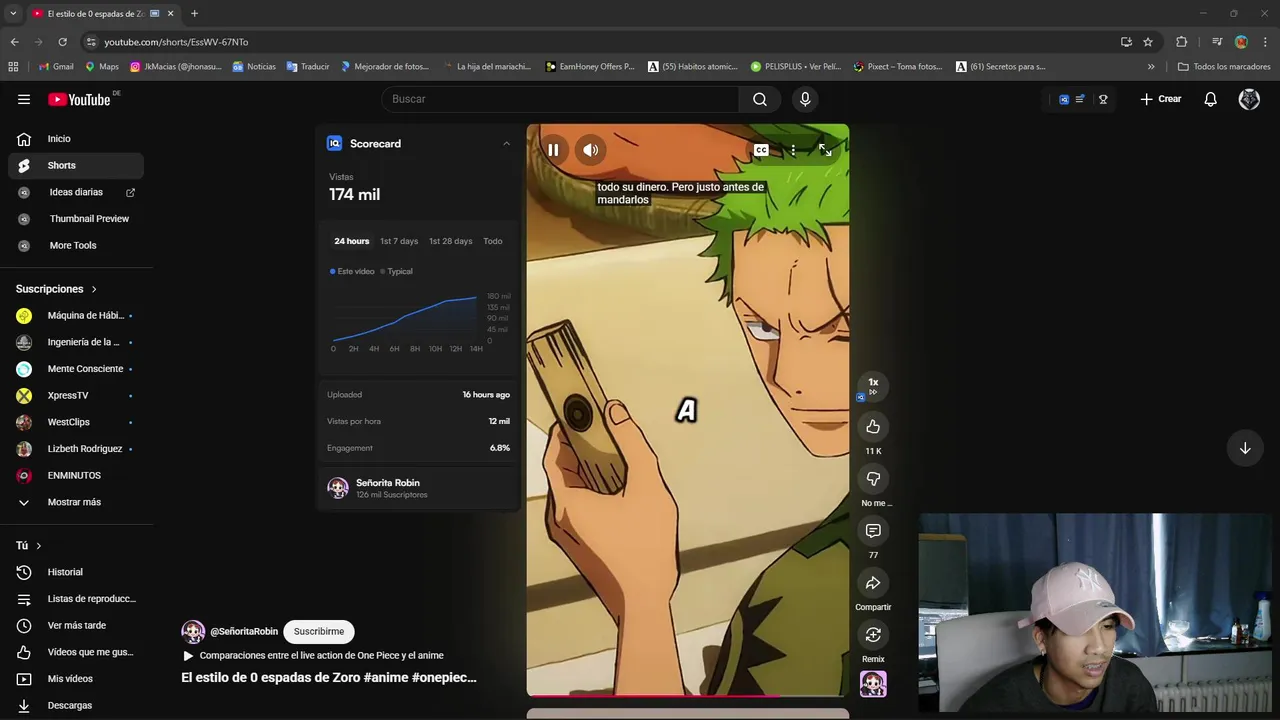Screen dimensions: 1280x720
Task: Open Máquina de Hábitos subscription
Action: coord(76,315)
